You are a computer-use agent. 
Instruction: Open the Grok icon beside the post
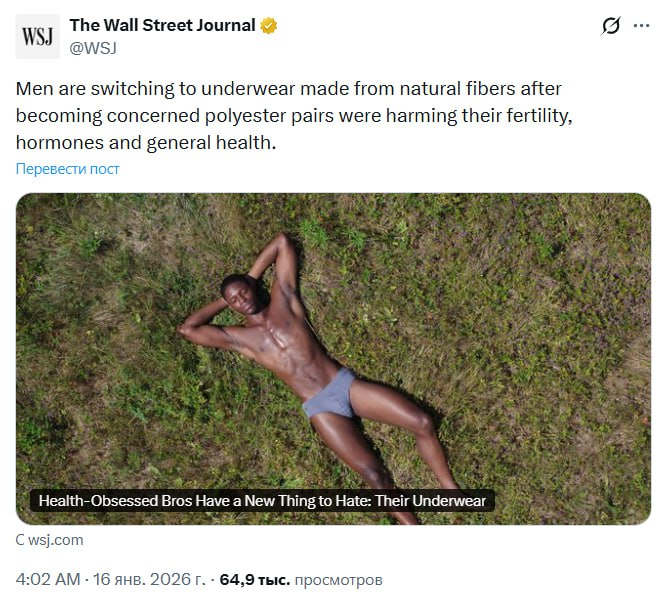(x=610, y=27)
